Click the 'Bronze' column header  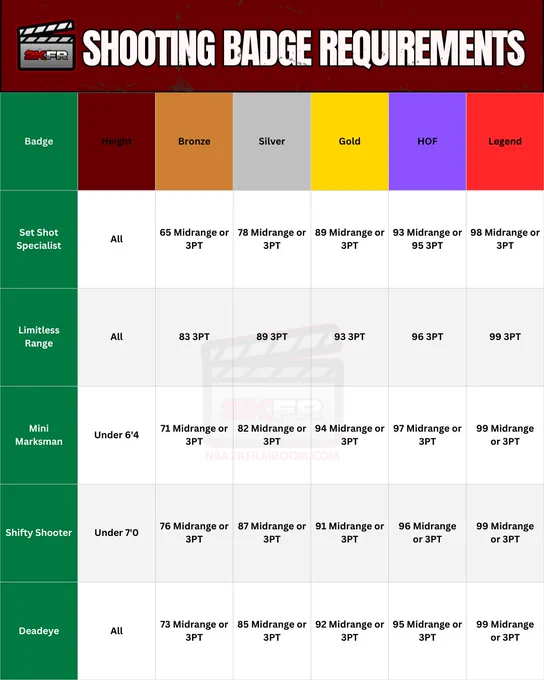click(194, 141)
